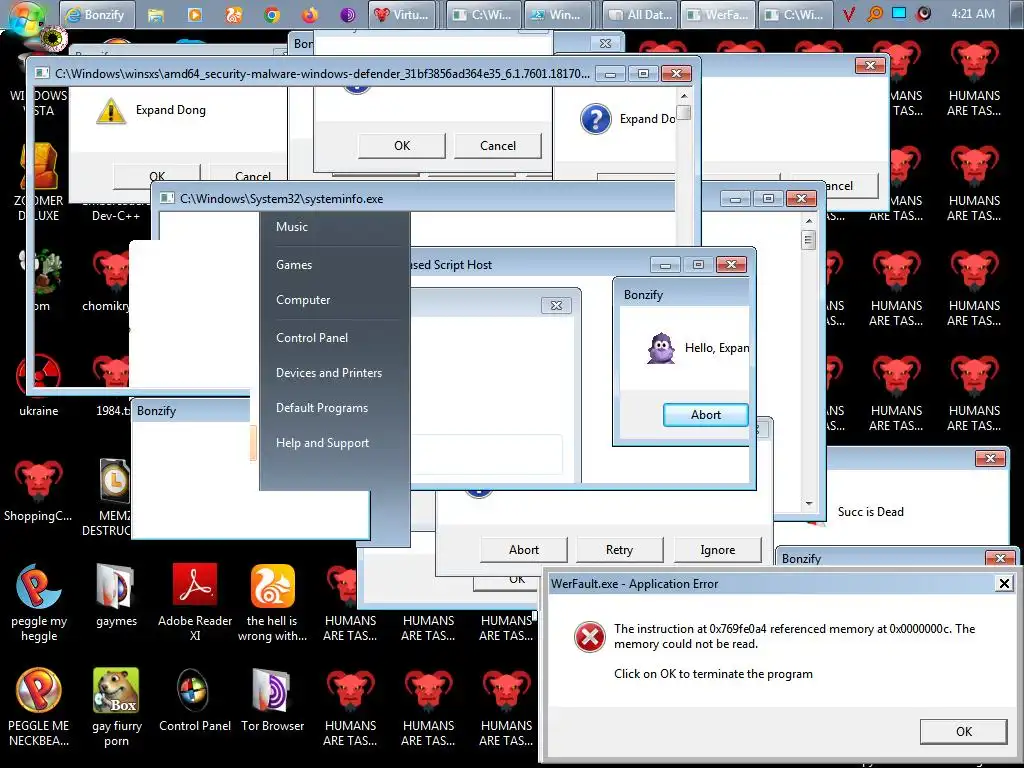
Task: Select the ShoppingC... desktop icon
Action: 39,490
